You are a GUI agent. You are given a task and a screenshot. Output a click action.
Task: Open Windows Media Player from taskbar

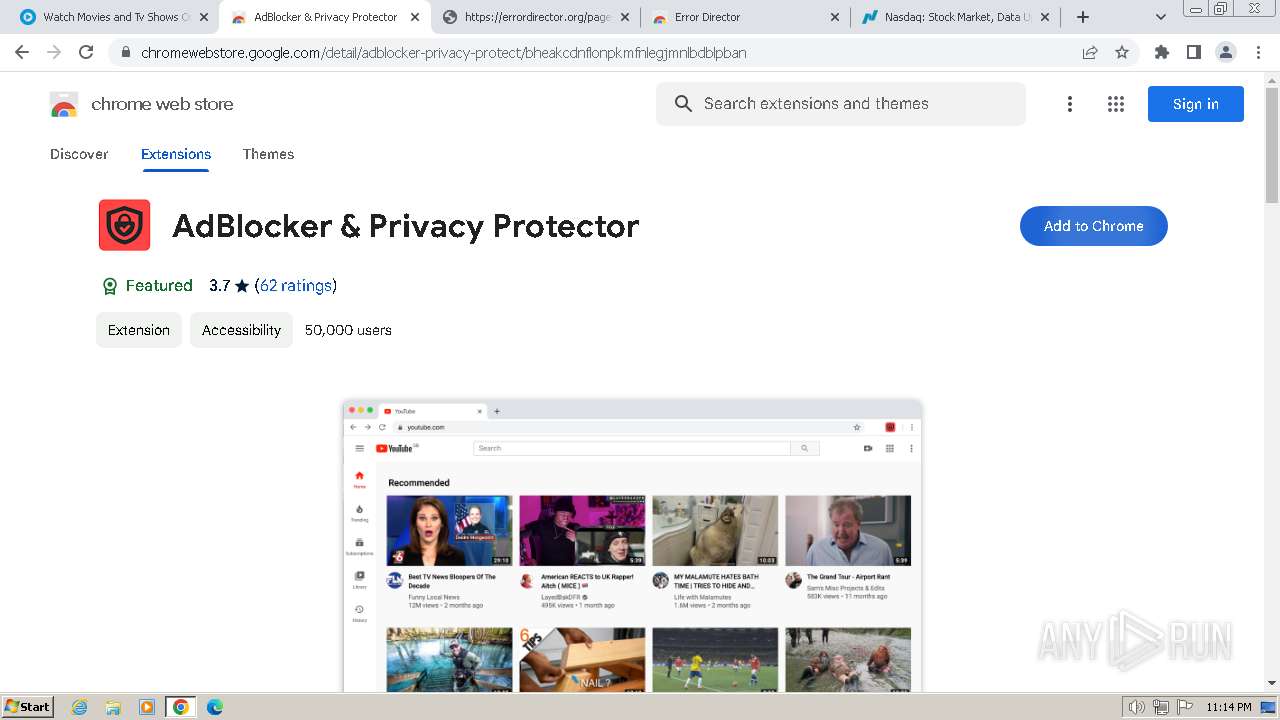(x=147, y=707)
